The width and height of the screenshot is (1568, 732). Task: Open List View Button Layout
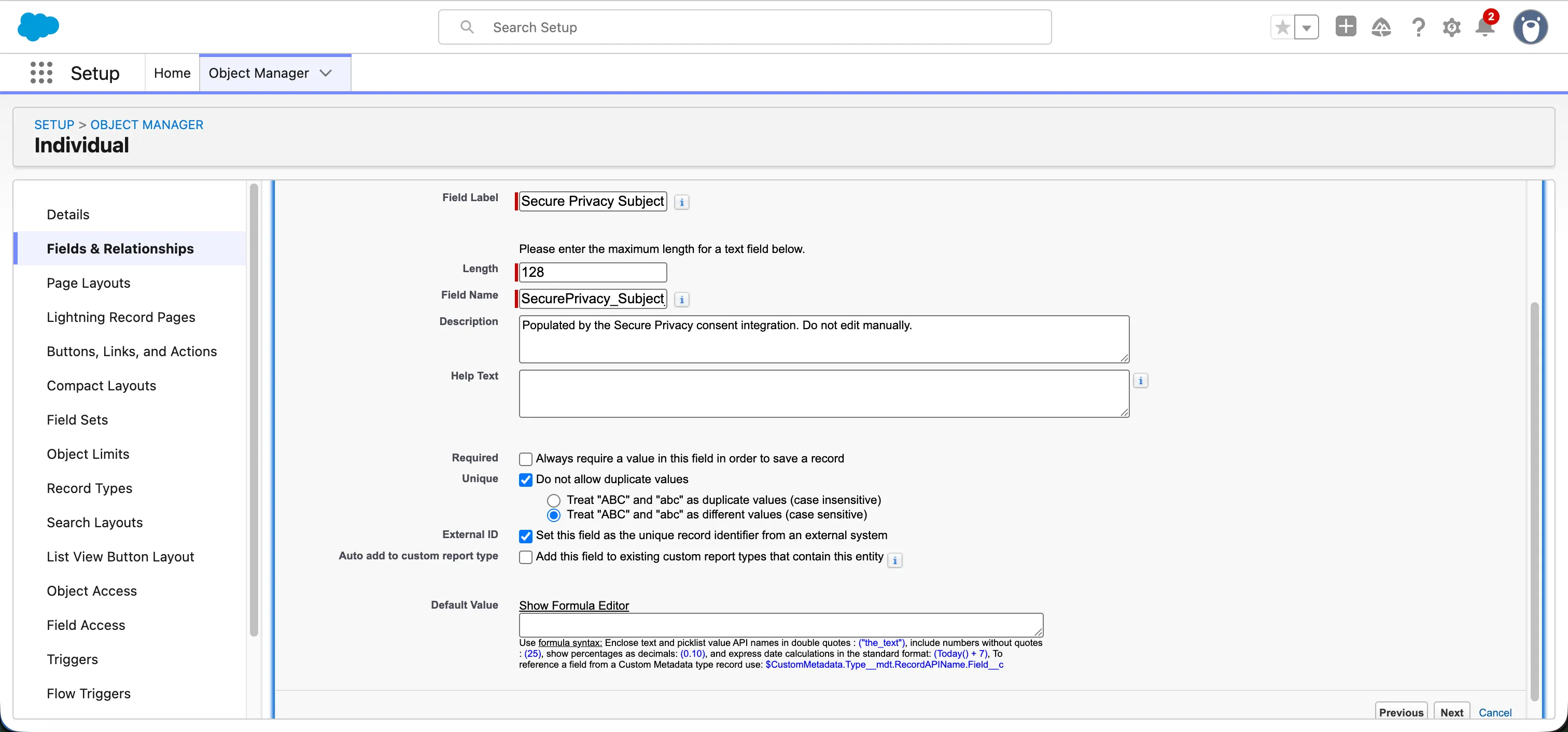click(120, 557)
